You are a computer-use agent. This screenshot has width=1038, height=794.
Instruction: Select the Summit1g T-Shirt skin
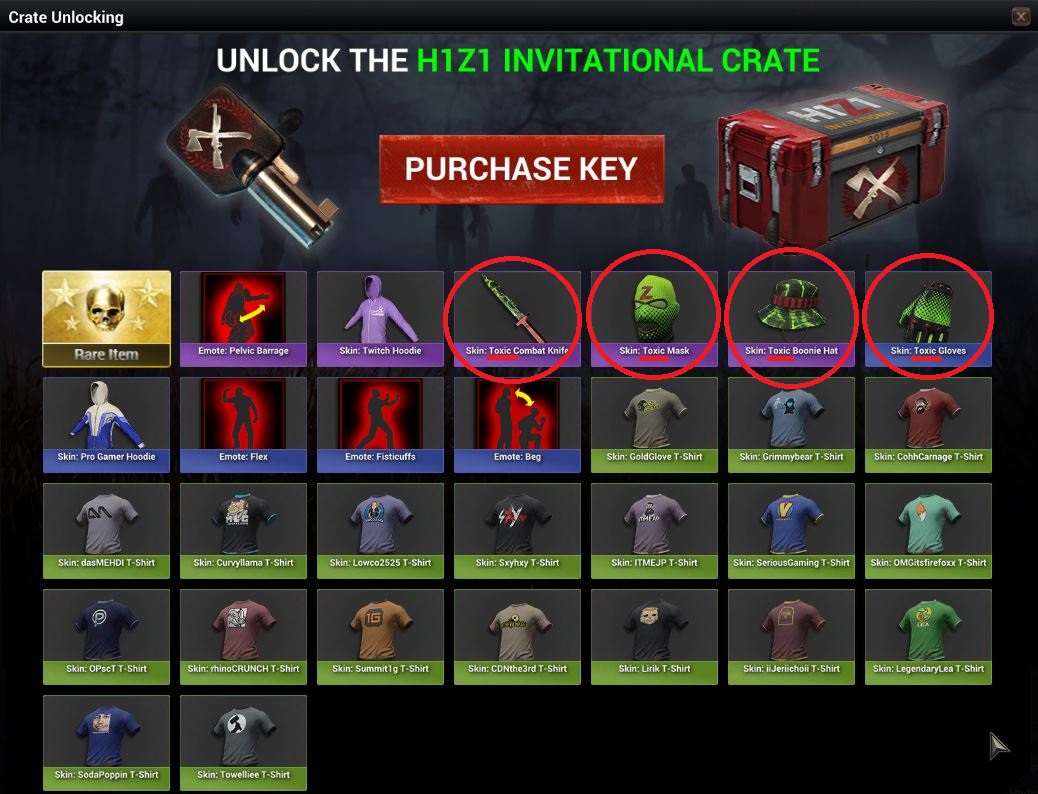381,636
